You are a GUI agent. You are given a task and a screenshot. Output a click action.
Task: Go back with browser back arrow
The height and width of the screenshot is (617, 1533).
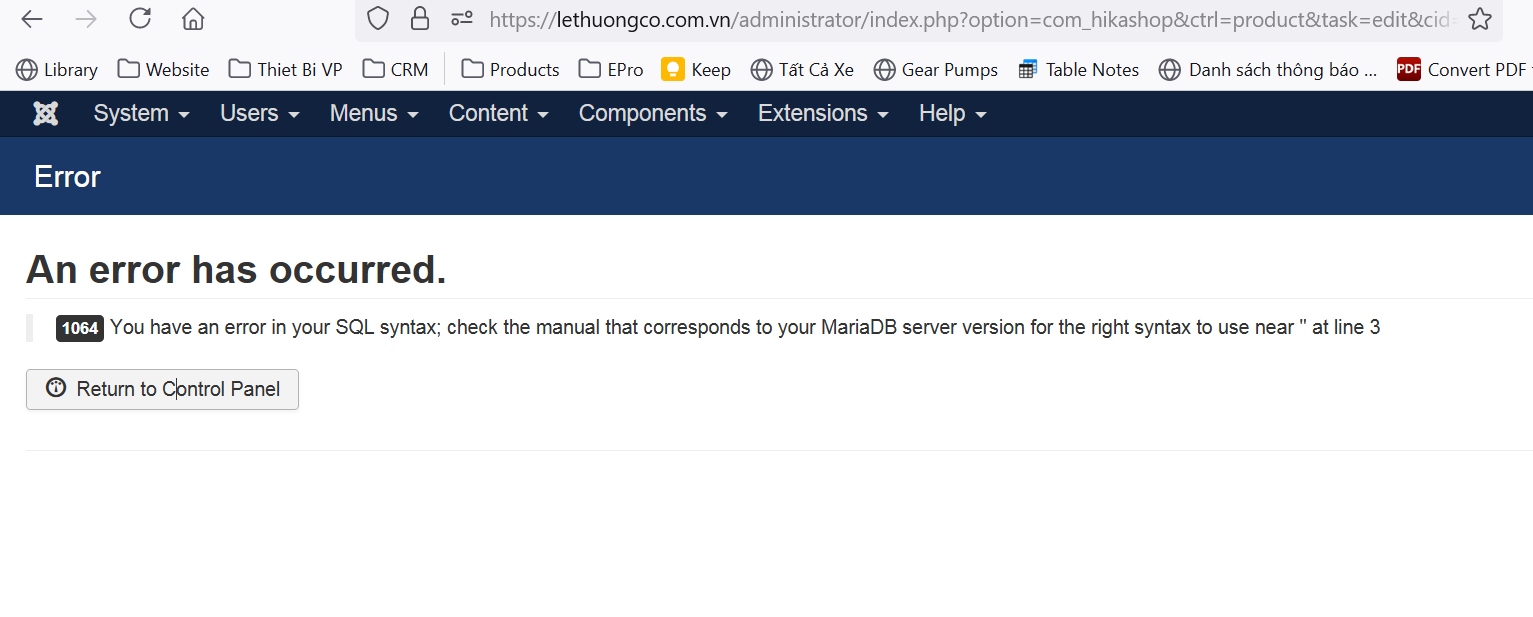(x=32, y=19)
